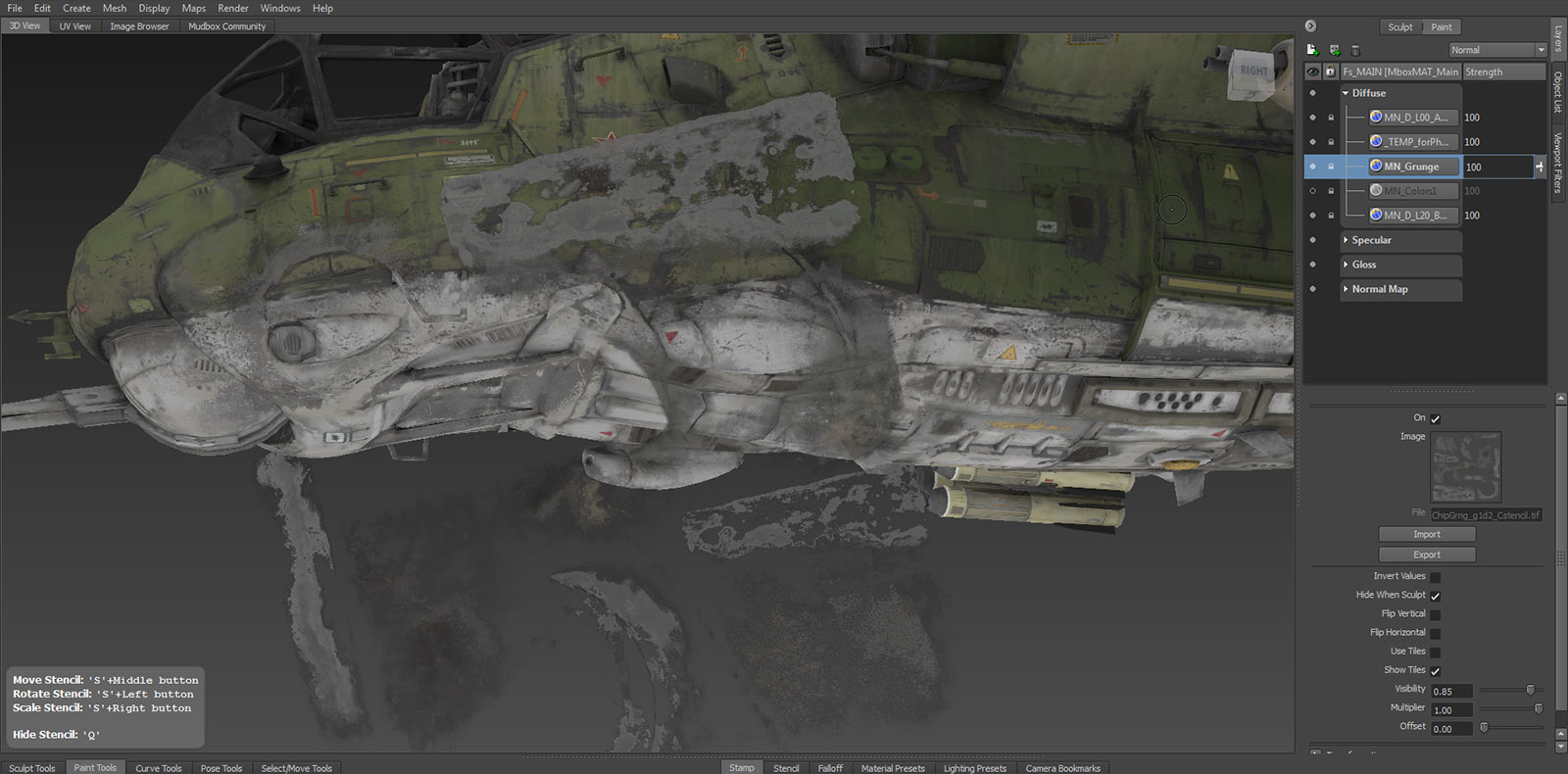Open the Object List side tab

1557,92
